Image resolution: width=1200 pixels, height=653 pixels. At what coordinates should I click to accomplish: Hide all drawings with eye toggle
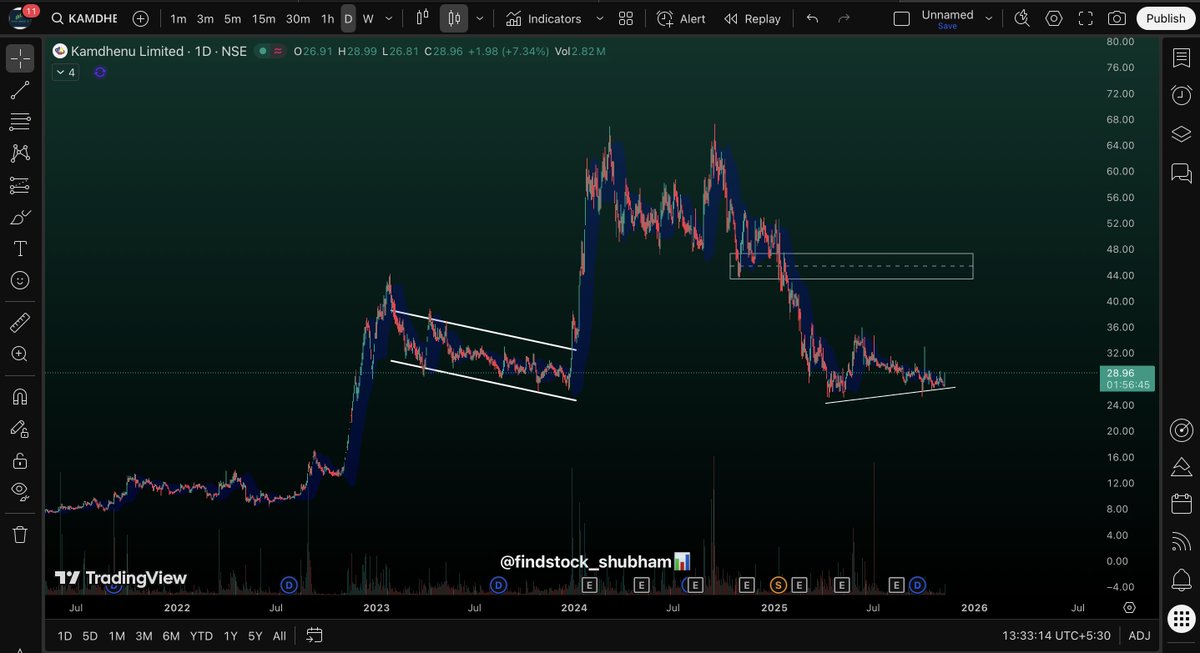tap(21, 491)
